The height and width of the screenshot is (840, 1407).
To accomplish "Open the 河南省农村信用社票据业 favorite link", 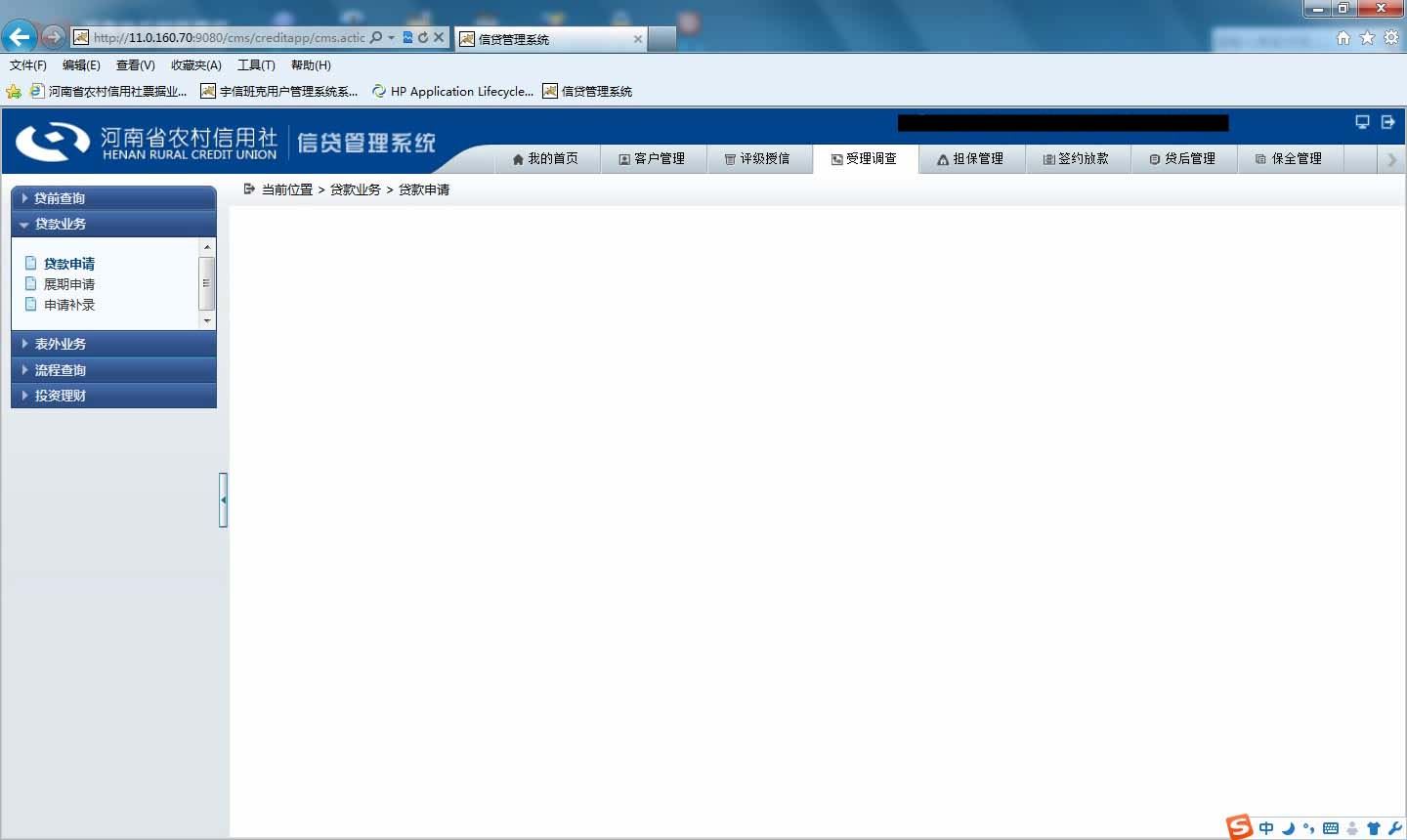I will [108, 91].
